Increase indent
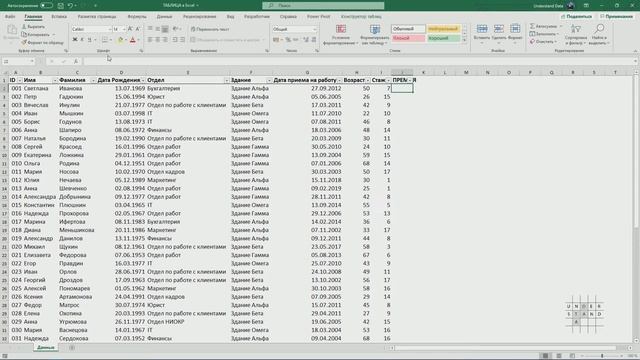This screenshot has height=360, width=640. click(182, 40)
